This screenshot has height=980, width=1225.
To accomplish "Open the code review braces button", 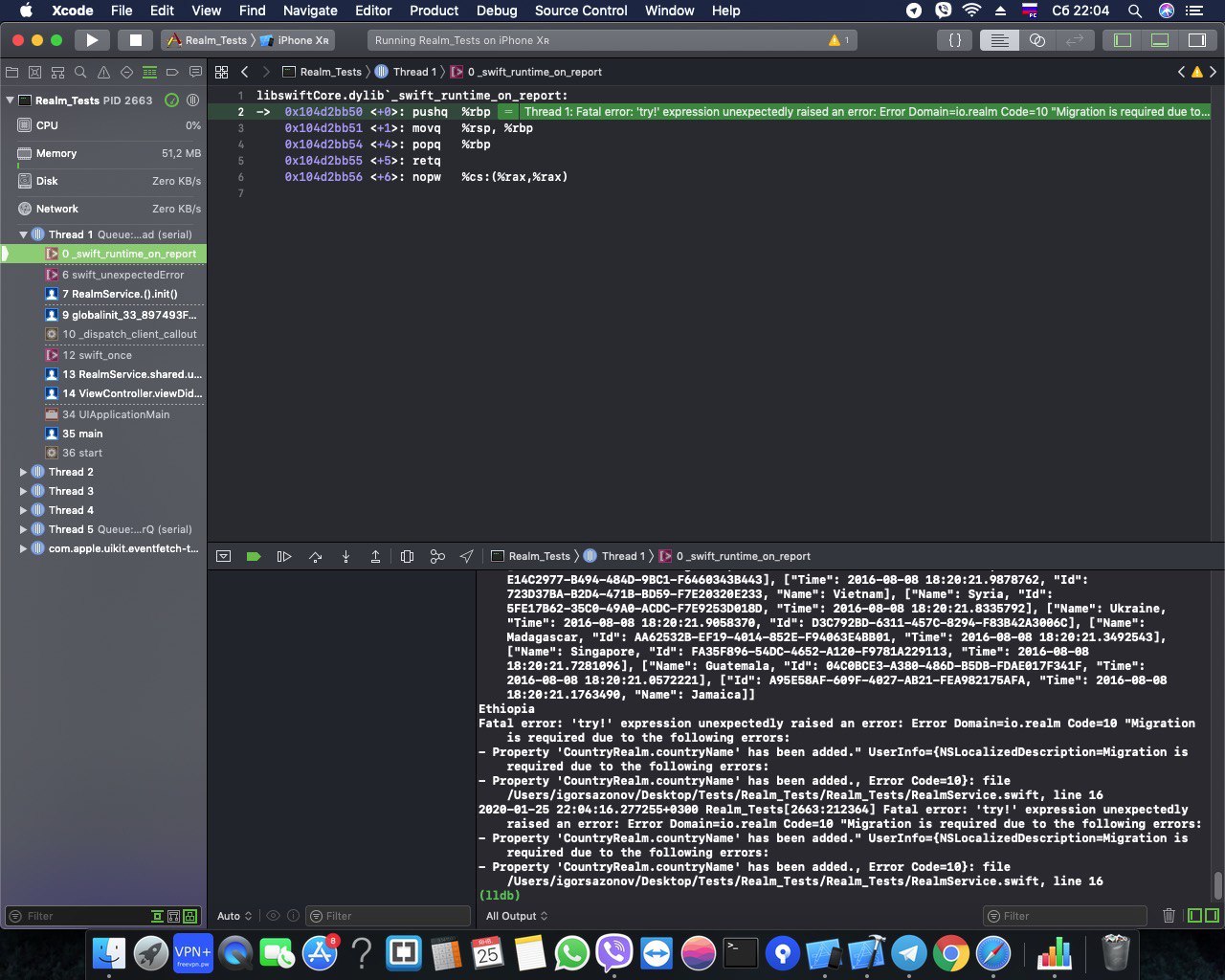I will pyautogui.click(x=955, y=40).
